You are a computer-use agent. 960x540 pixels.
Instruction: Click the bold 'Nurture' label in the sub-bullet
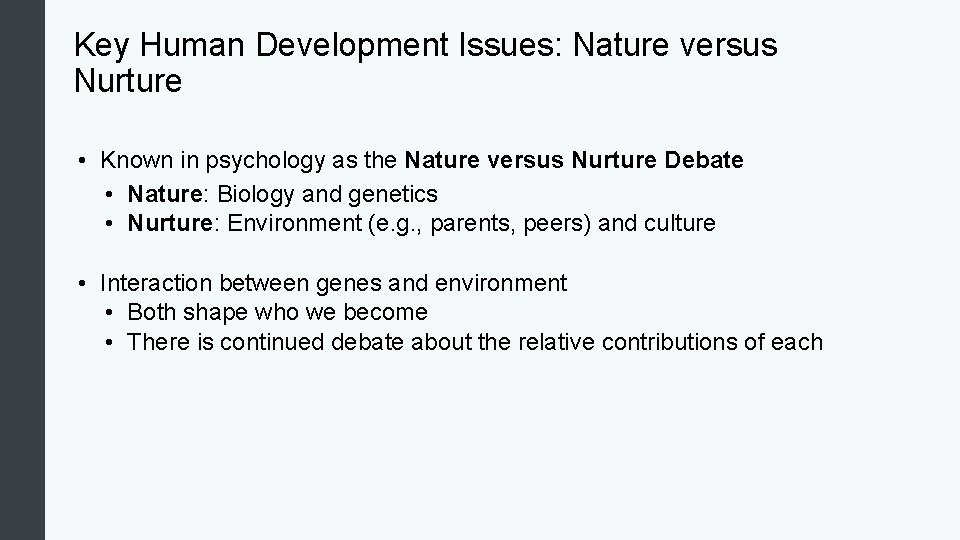tap(167, 223)
